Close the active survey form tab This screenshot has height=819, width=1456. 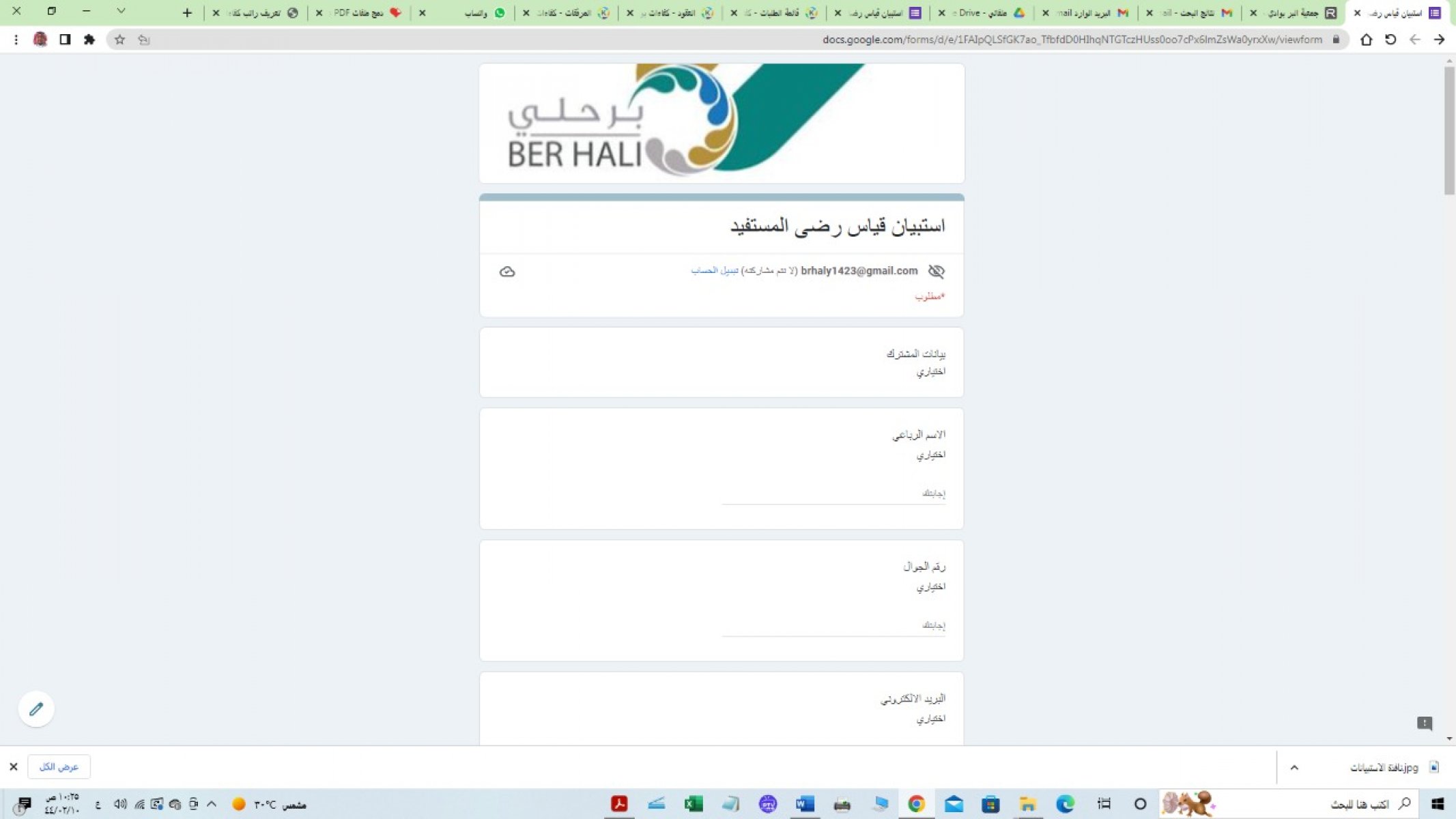[x=1357, y=13]
